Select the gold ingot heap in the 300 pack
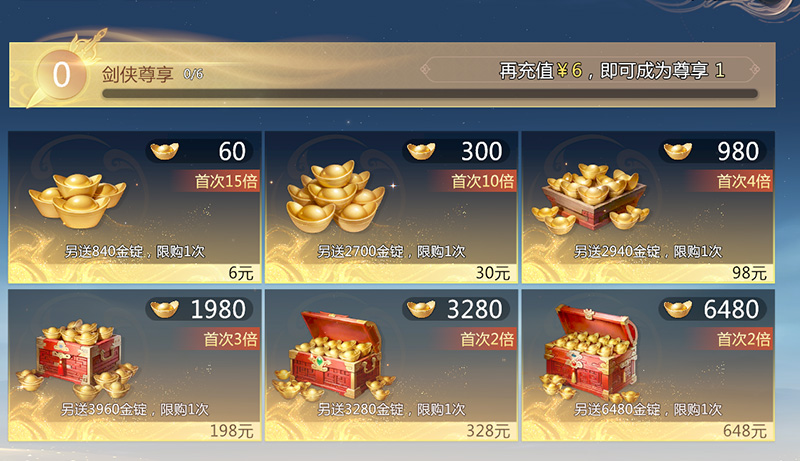 click(336, 197)
